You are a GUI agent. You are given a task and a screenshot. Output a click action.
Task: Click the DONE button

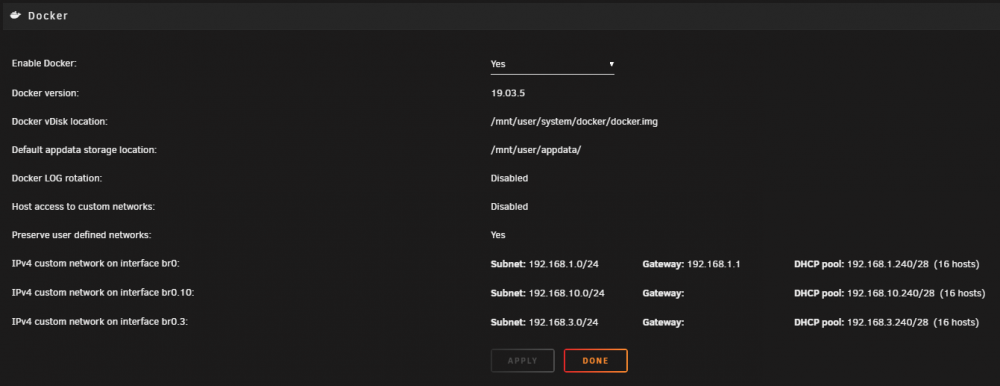pyautogui.click(x=596, y=360)
